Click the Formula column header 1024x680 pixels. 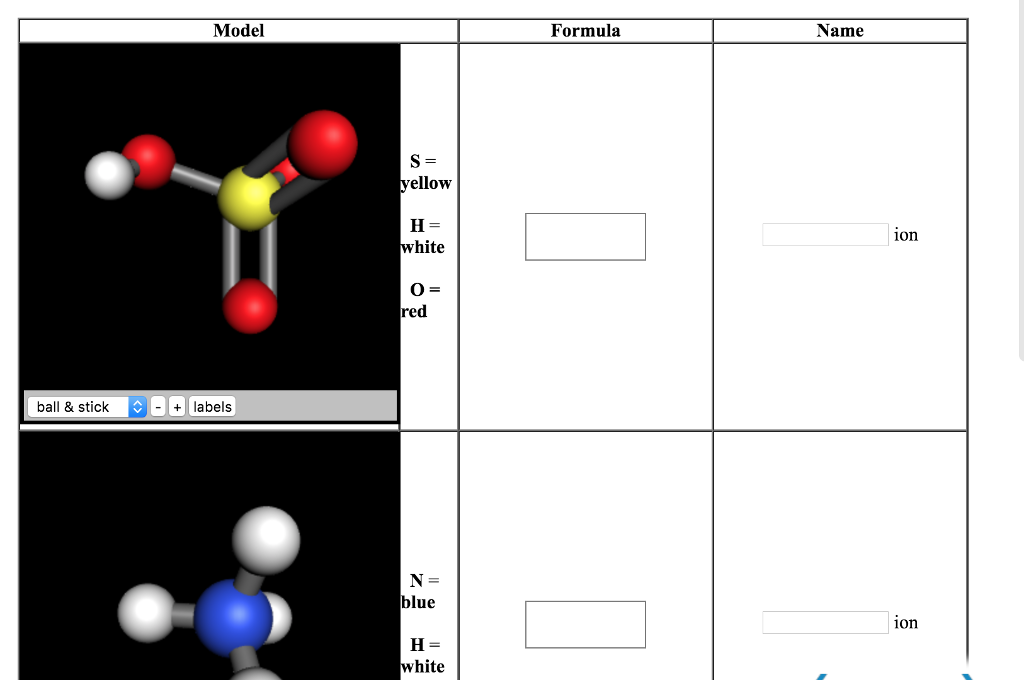pyautogui.click(x=585, y=30)
